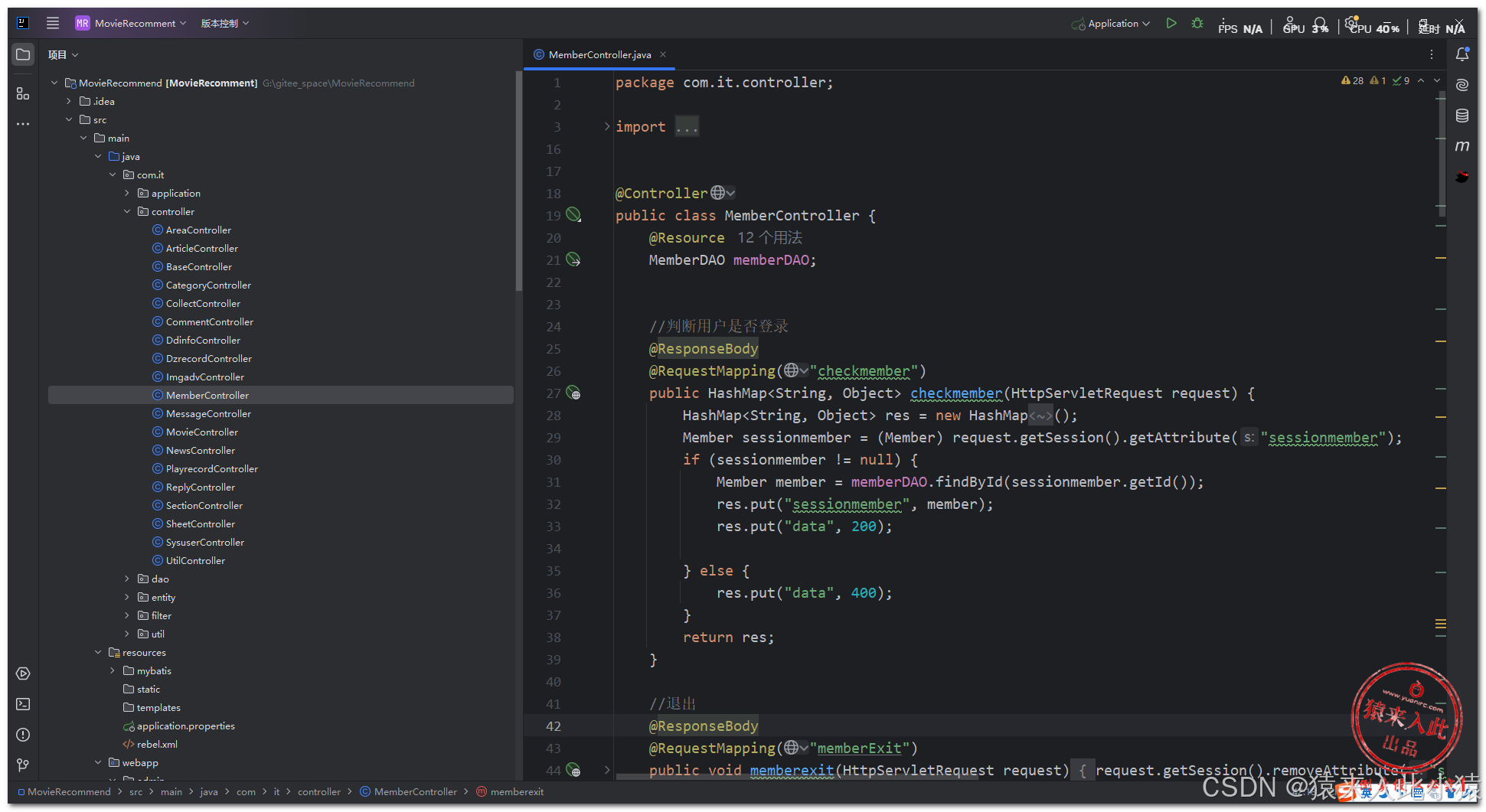Image resolution: width=1486 pixels, height=812 pixels.
Task: Close the MemberController.java tab
Action: pyautogui.click(x=663, y=54)
